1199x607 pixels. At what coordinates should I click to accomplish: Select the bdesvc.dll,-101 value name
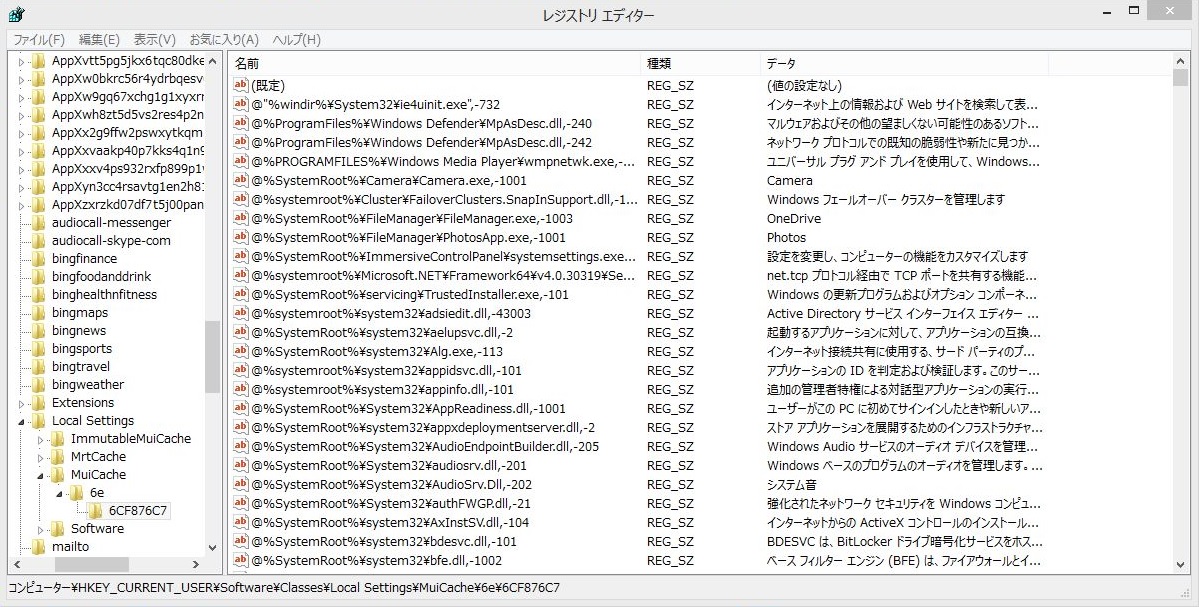(x=384, y=541)
